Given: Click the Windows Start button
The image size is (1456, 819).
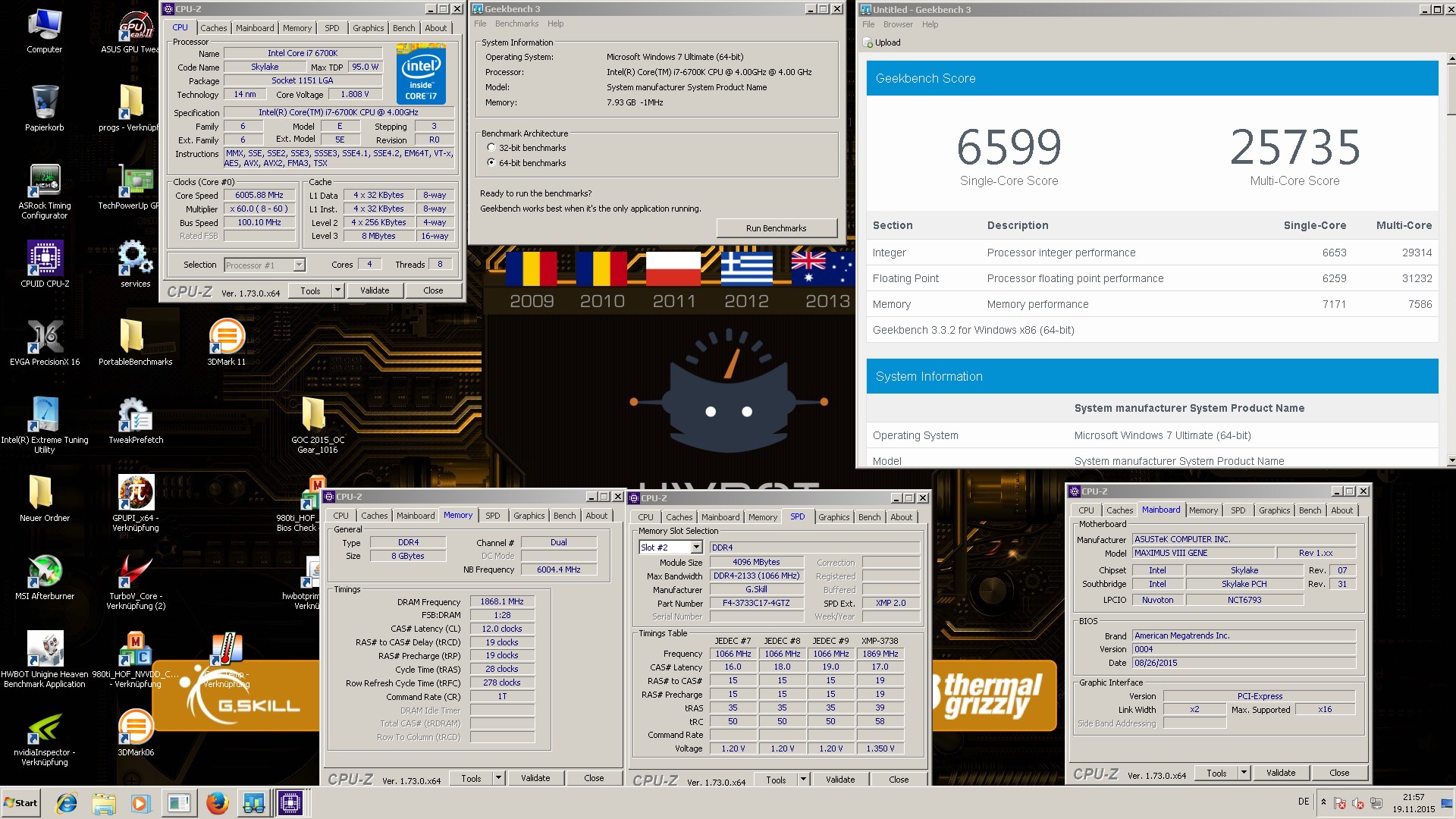Looking at the screenshot, I should [21, 803].
